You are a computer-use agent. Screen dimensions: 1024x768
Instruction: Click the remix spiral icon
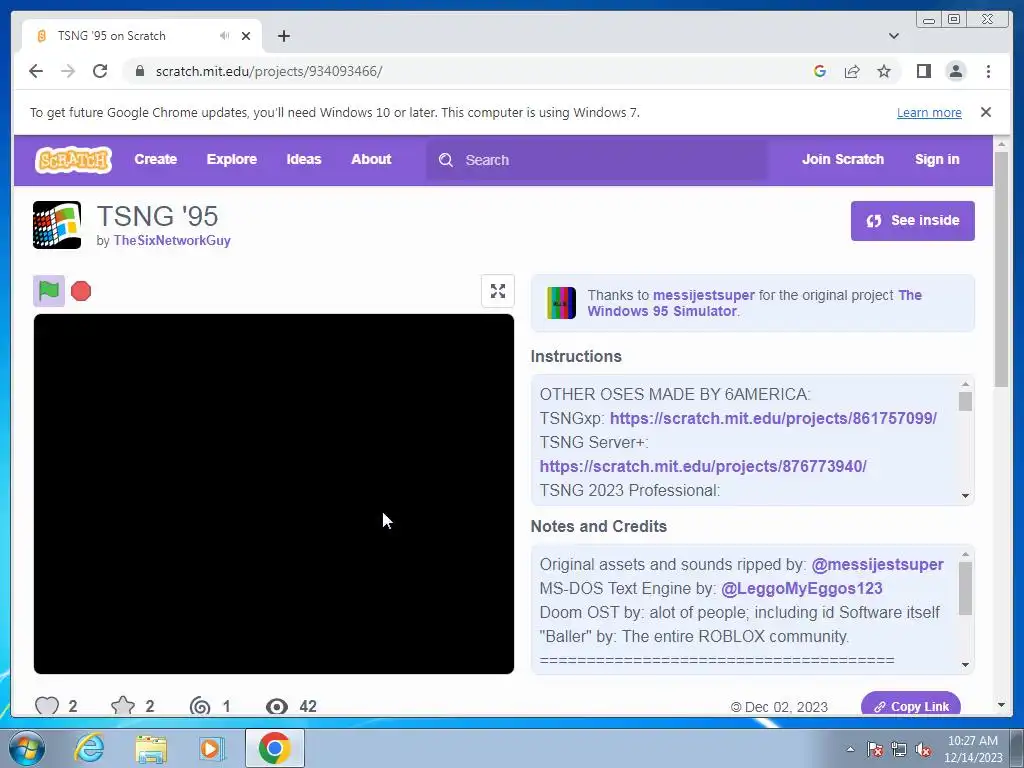pyautogui.click(x=200, y=706)
